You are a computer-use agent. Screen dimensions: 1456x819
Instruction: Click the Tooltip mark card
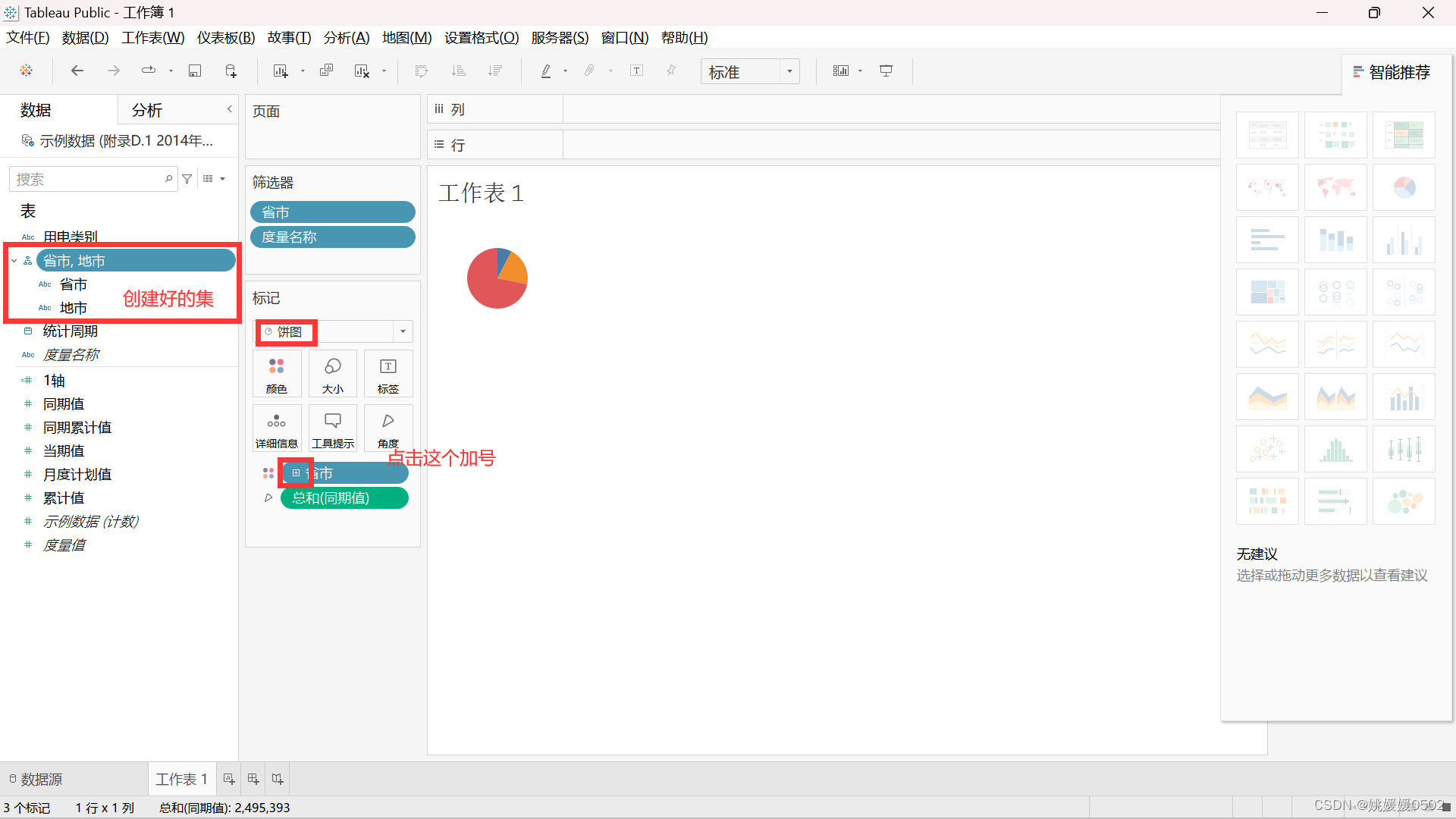click(x=332, y=428)
